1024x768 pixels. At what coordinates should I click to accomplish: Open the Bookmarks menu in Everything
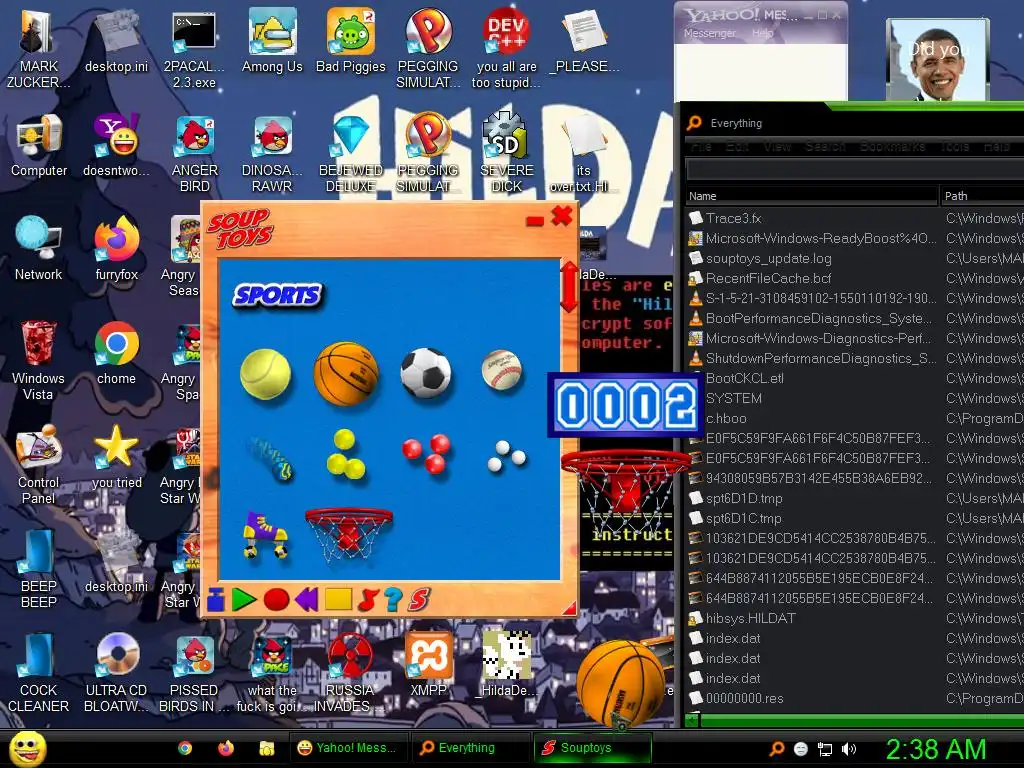892,146
